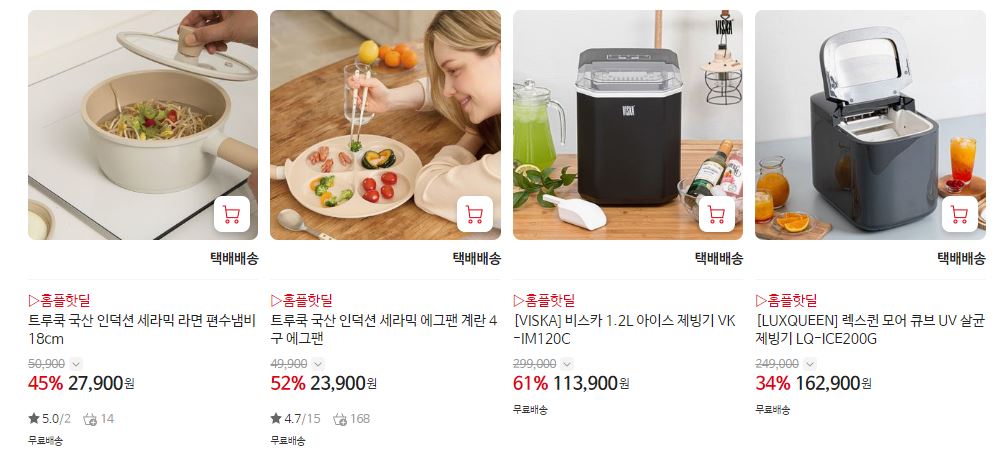Screen dimensions: 998x450
Task: Add the ramen pot to cart
Action: pyautogui.click(x=232, y=214)
